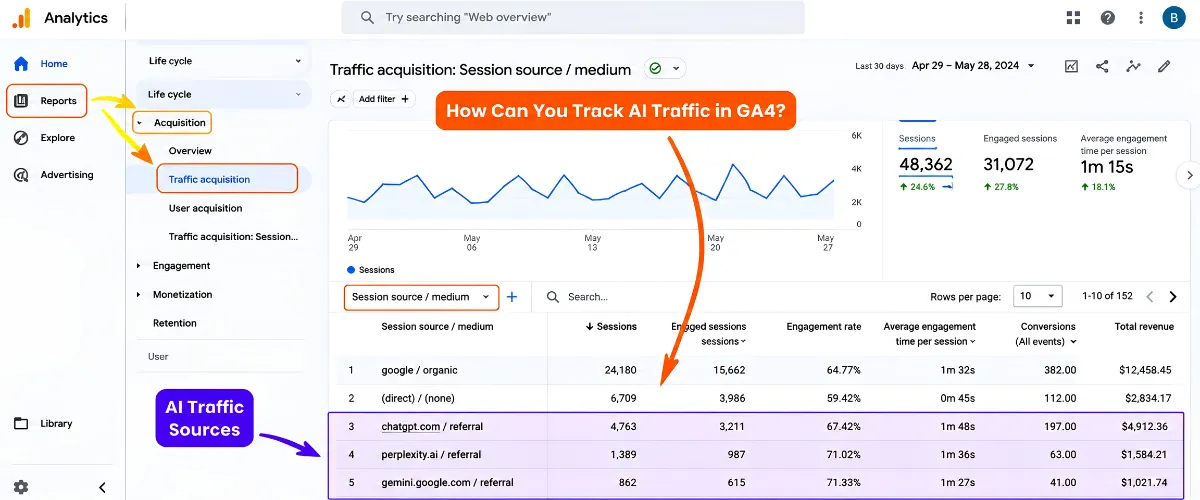
Task: Share this report icon
Action: coord(1102,66)
